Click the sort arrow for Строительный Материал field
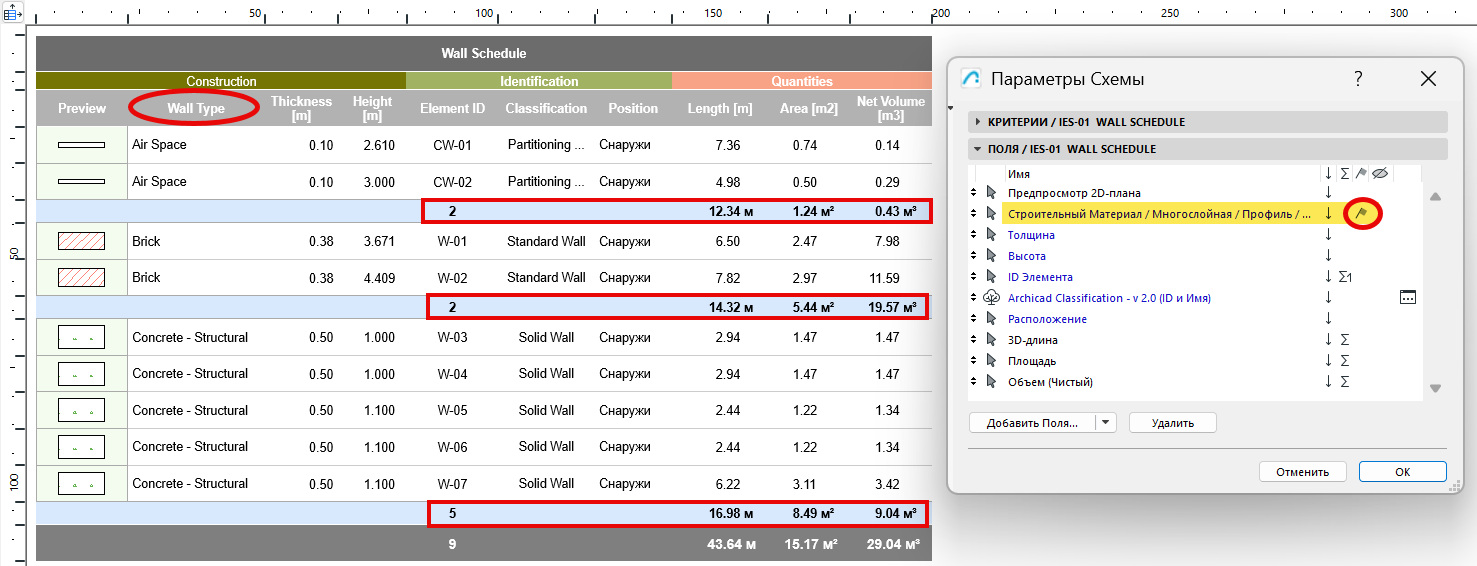The width and height of the screenshot is (1477, 566). [1329, 213]
